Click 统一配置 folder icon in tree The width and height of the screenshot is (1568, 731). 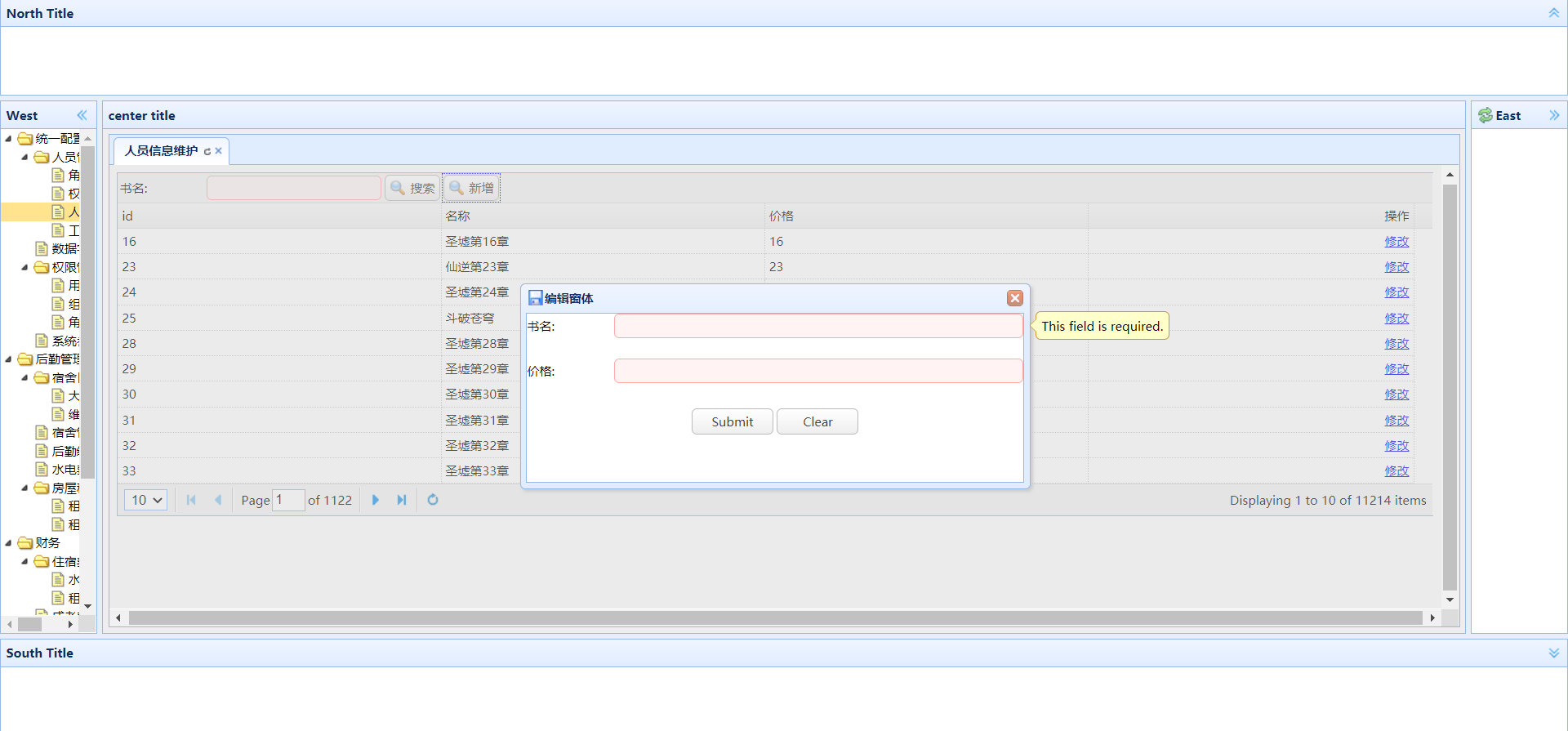25,139
